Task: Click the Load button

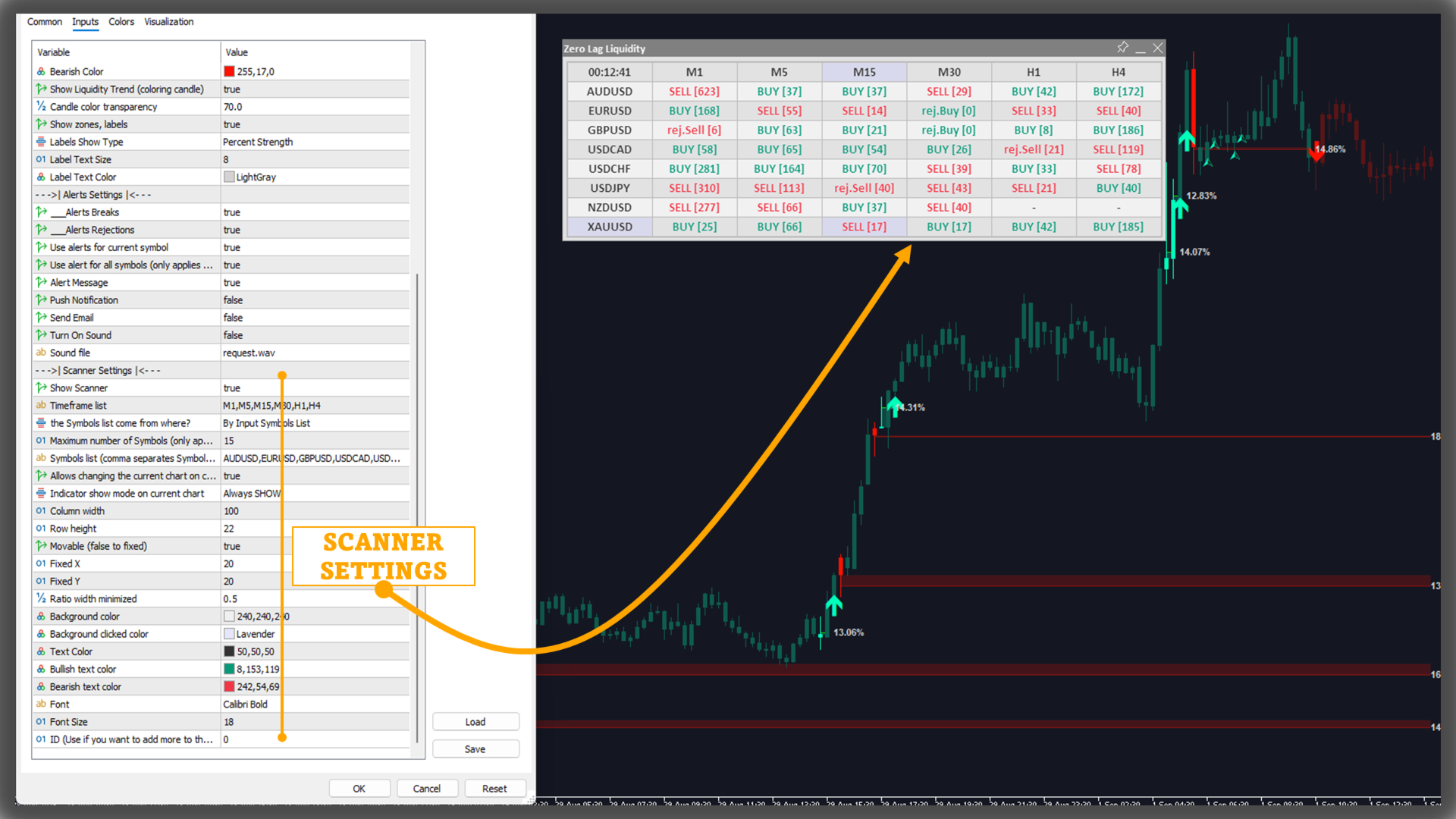Action: pyautogui.click(x=475, y=722)
